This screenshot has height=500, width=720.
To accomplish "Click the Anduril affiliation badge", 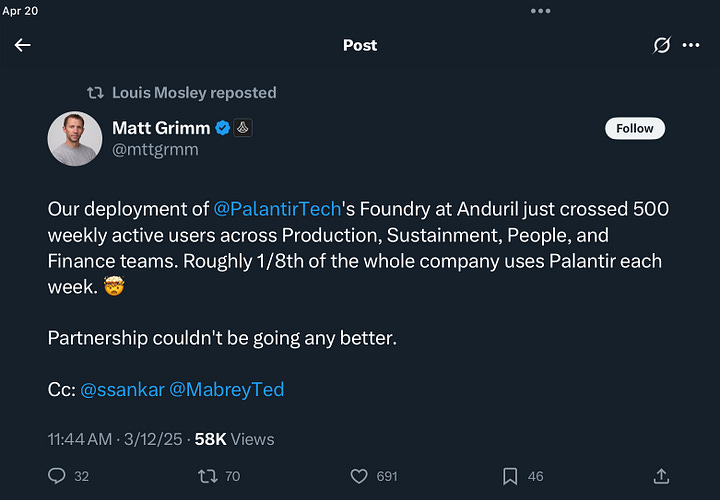I will (x=243, y=128).
